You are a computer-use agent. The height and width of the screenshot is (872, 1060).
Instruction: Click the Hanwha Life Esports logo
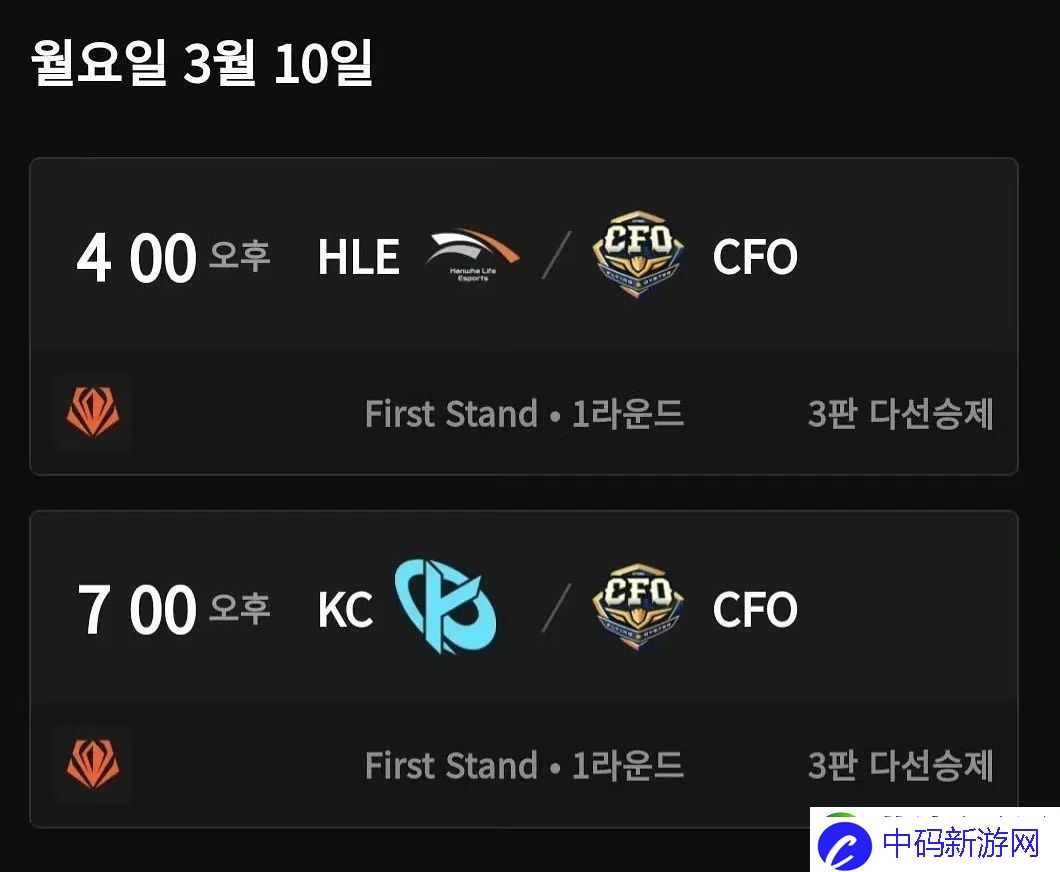point(473,256)
